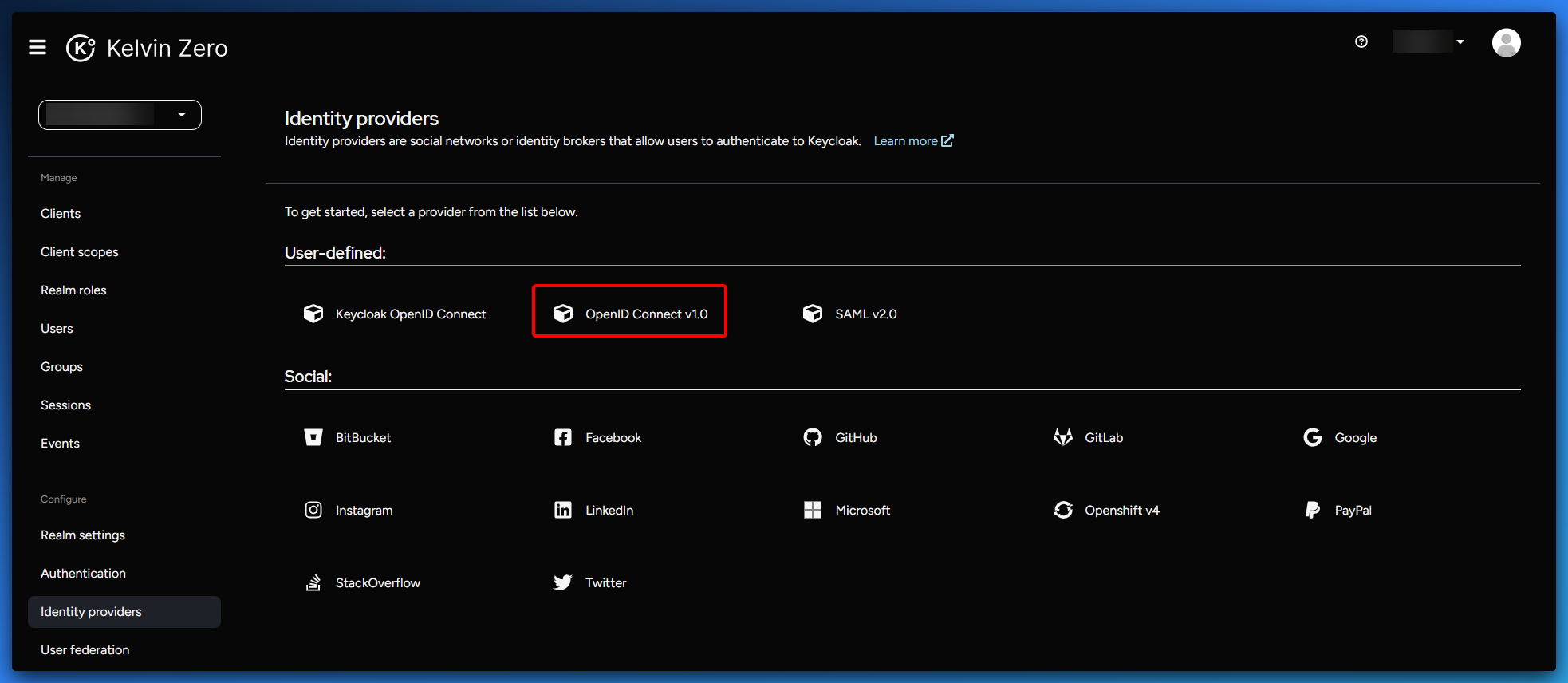
Task: Choose SAML v2.0 provider label
Action: tap(866, 314)
